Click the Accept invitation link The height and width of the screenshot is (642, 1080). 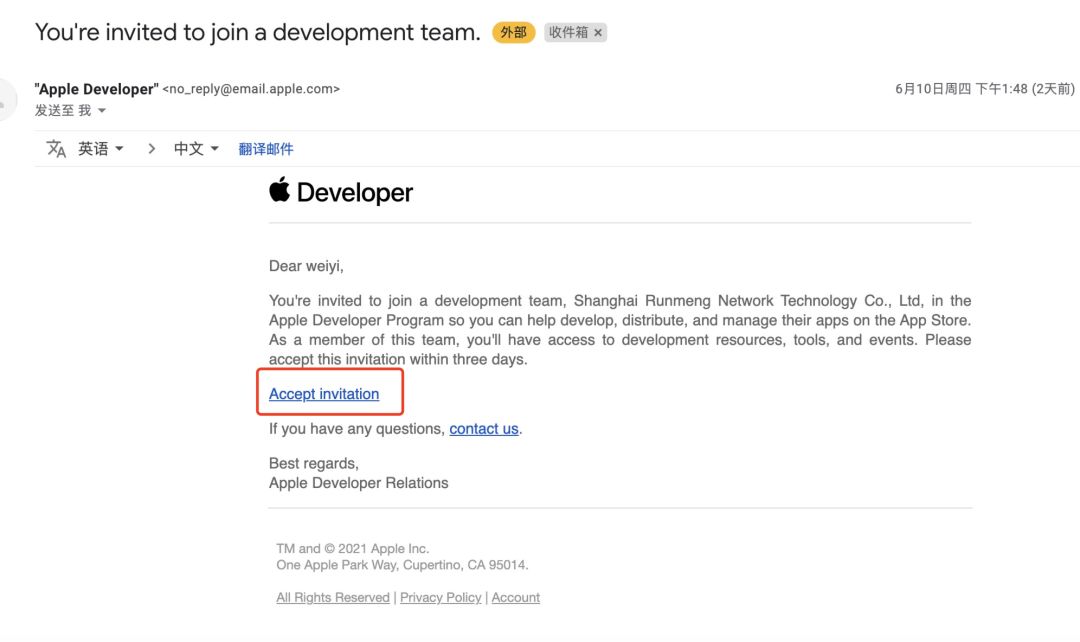[324, 394]
